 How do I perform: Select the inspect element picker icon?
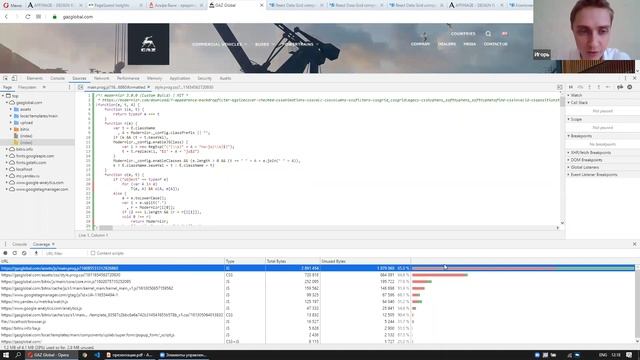[x=5, y=78]
